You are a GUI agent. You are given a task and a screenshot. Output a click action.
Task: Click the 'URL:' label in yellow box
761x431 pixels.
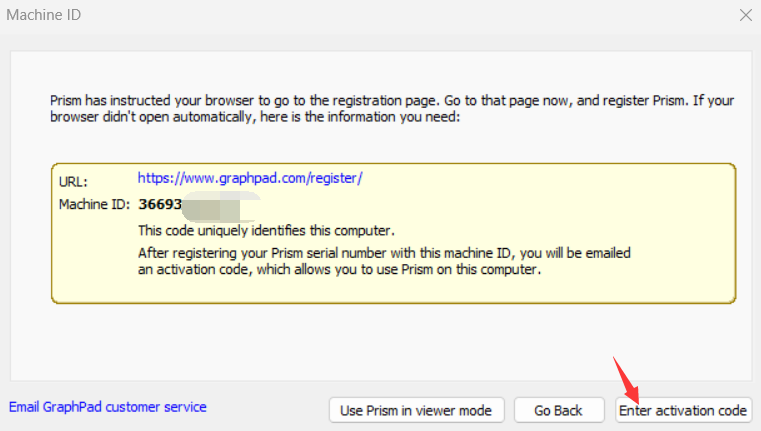pyautogui.click(x=73, y=182)
